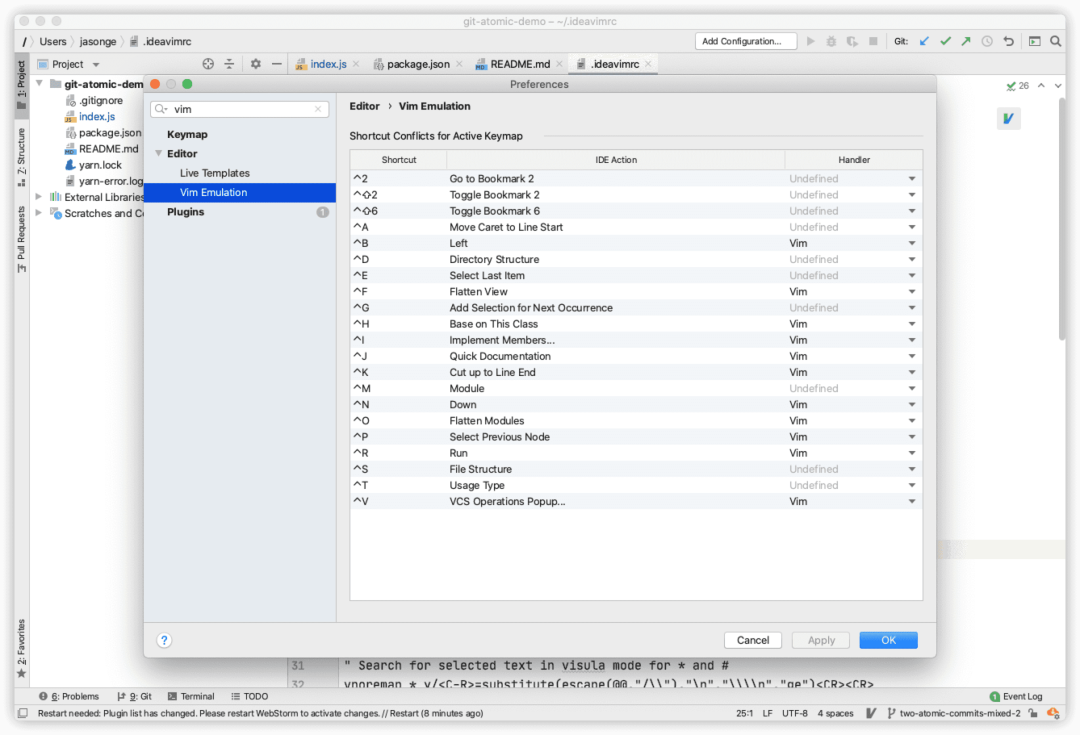Open handler dropdown for ^G Add Selection
Screen dimensions: 1080x735
pyautogui.click(x=911, y=308)
